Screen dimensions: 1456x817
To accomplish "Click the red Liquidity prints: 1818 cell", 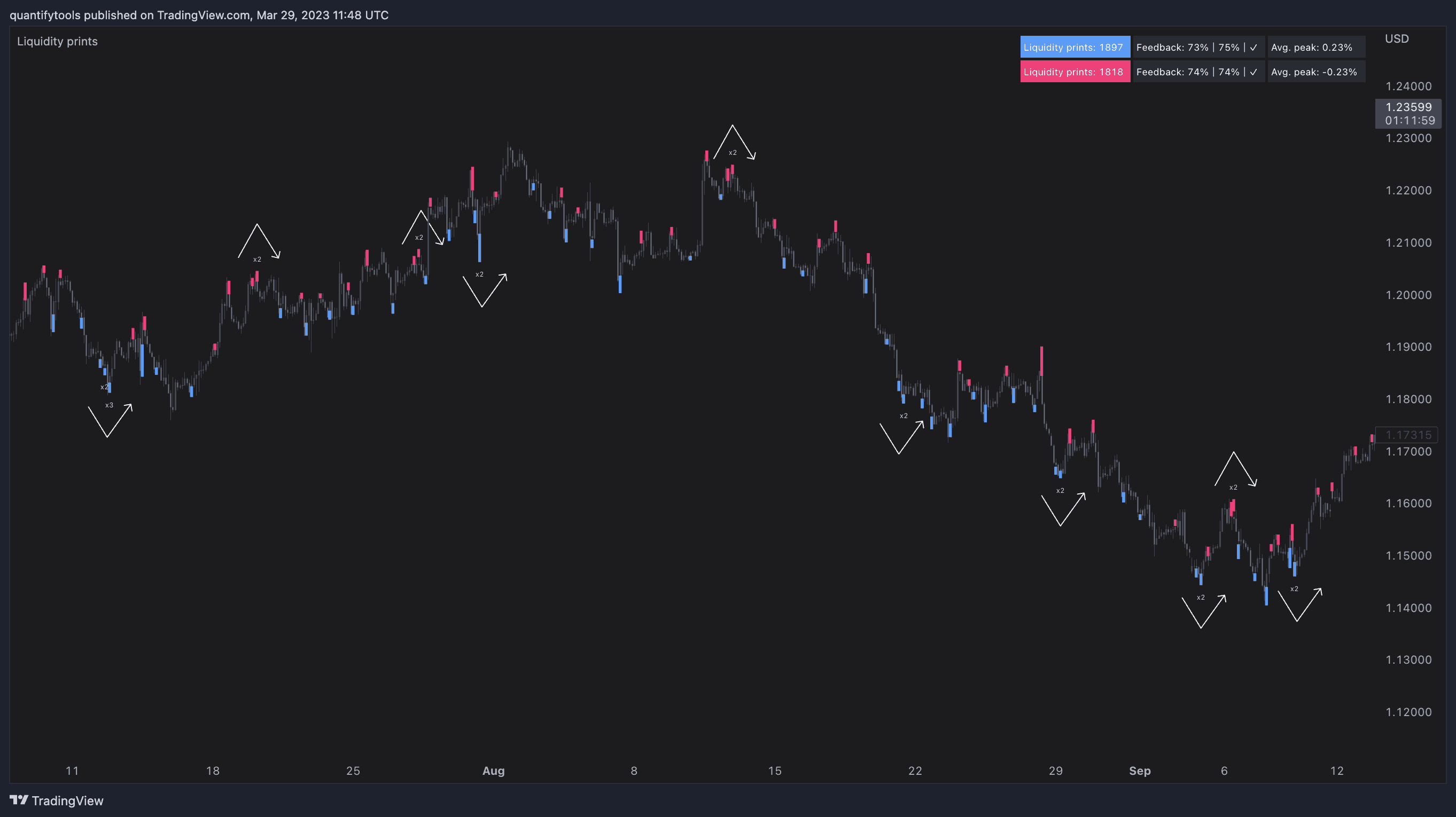I will [1074, 72].
